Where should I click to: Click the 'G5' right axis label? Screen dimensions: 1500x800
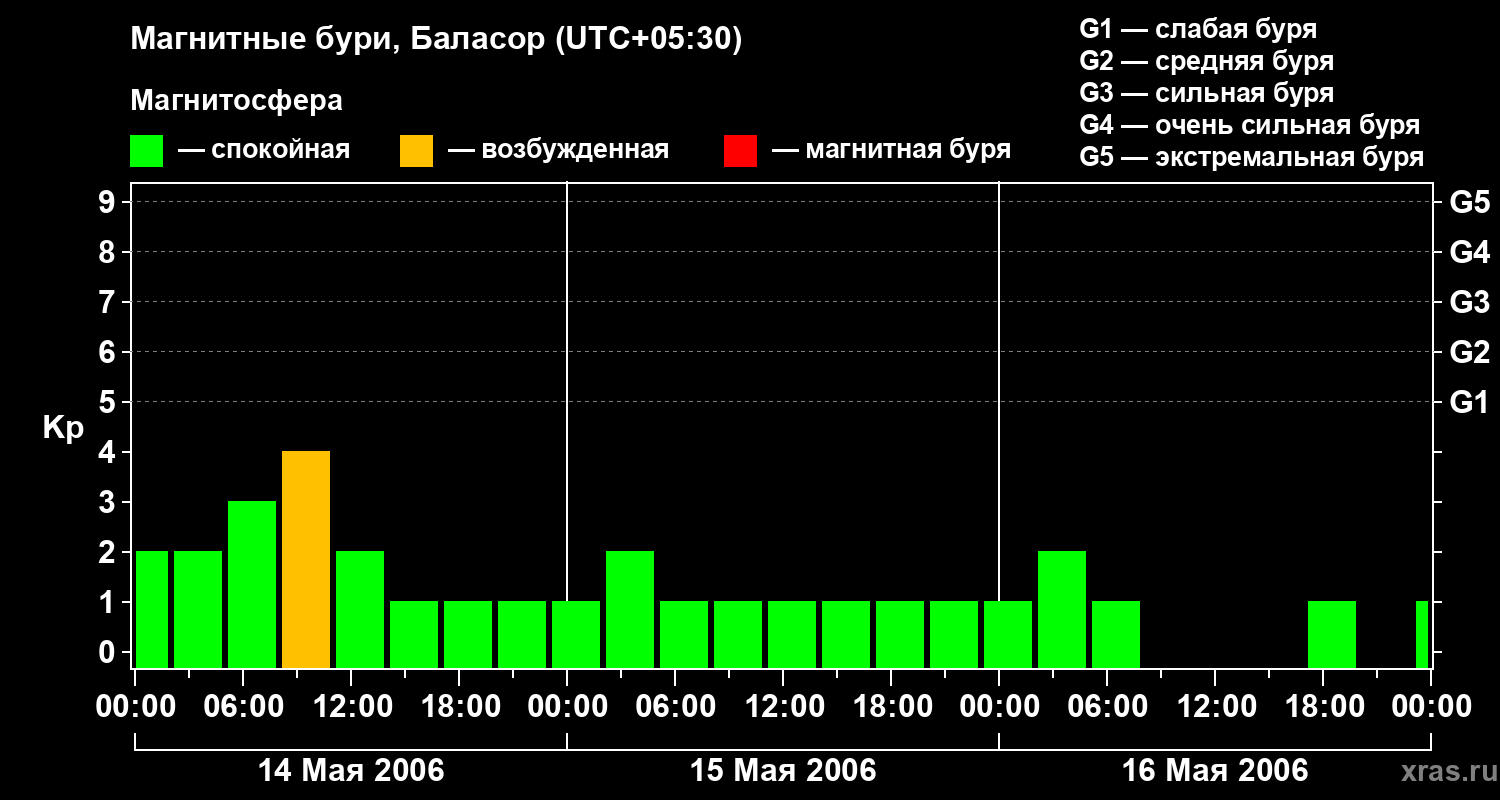[1469, 202]
